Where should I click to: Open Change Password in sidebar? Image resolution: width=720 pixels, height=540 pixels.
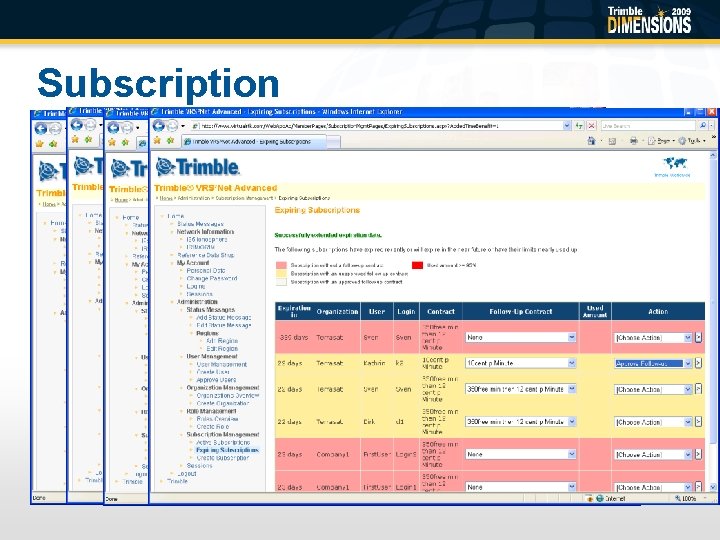click(211, 278)
